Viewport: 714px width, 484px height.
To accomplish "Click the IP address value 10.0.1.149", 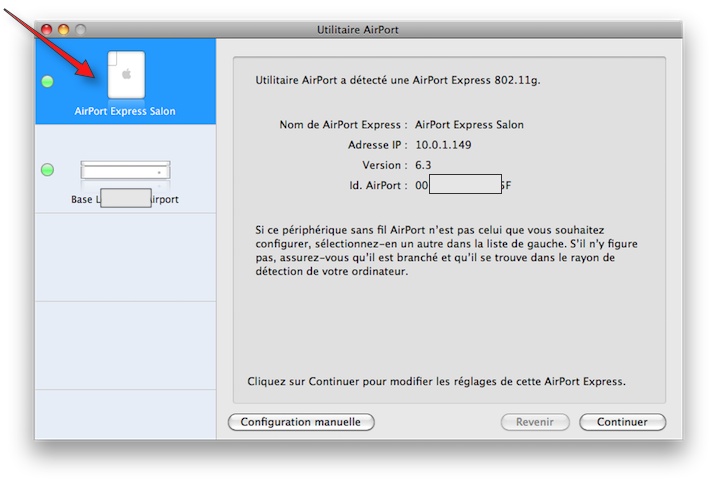I will click(x=443, y=145).
